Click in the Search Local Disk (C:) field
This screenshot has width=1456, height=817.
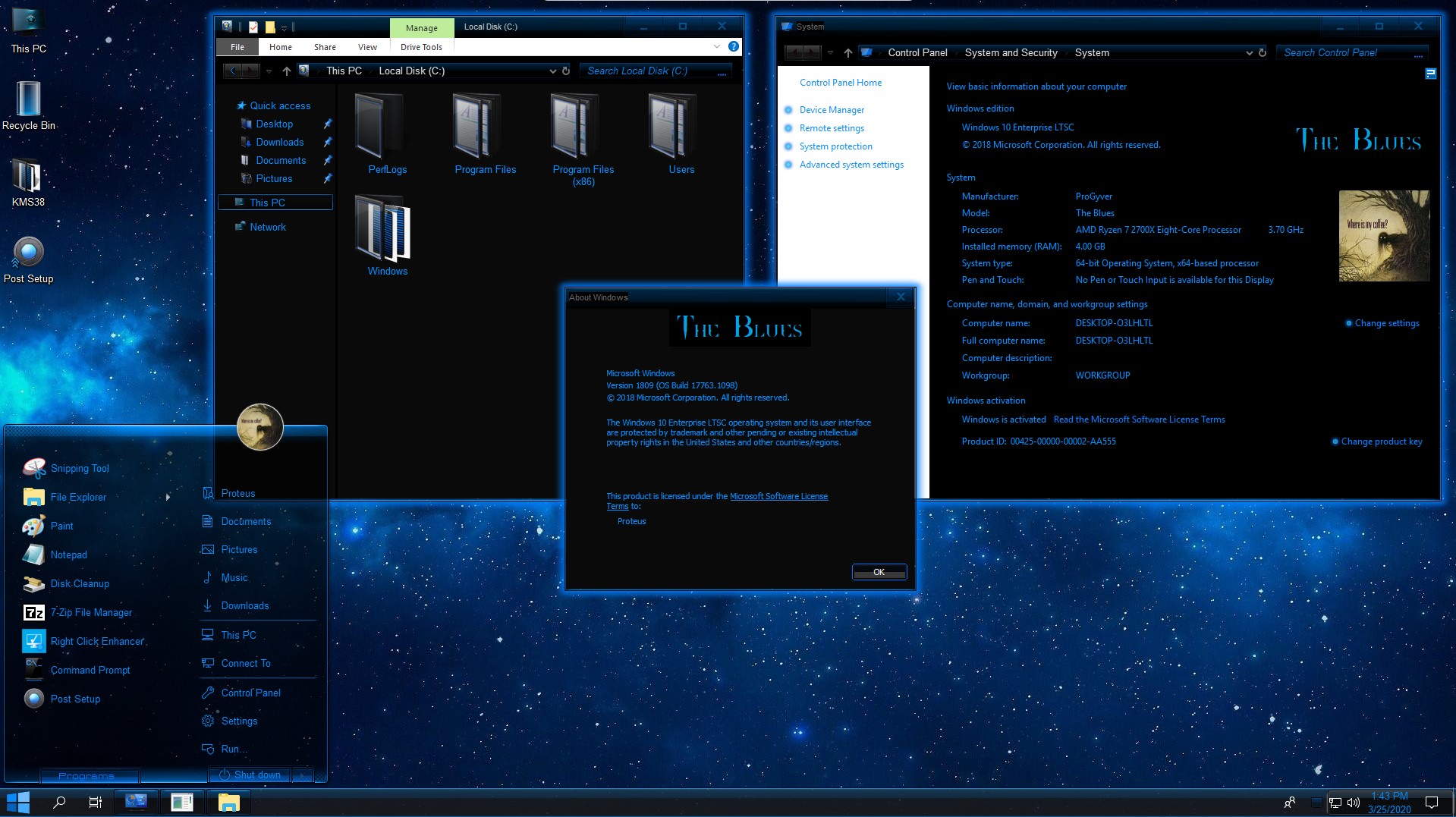656,71
